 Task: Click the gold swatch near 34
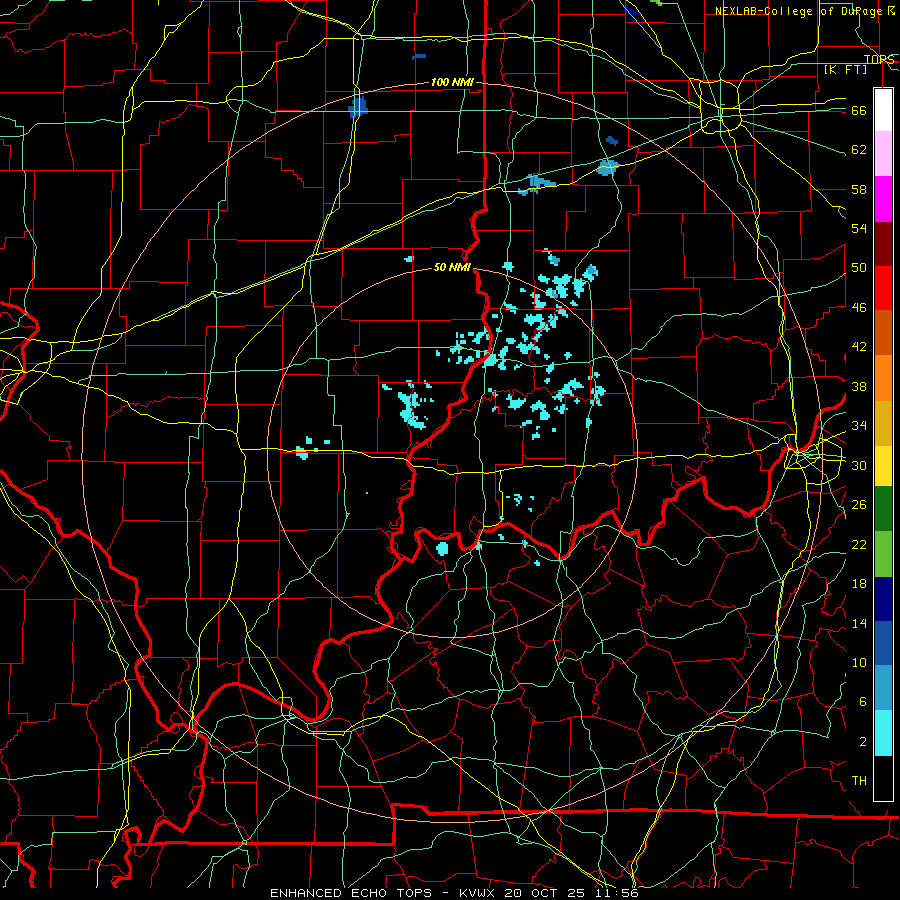coord(883,423)
